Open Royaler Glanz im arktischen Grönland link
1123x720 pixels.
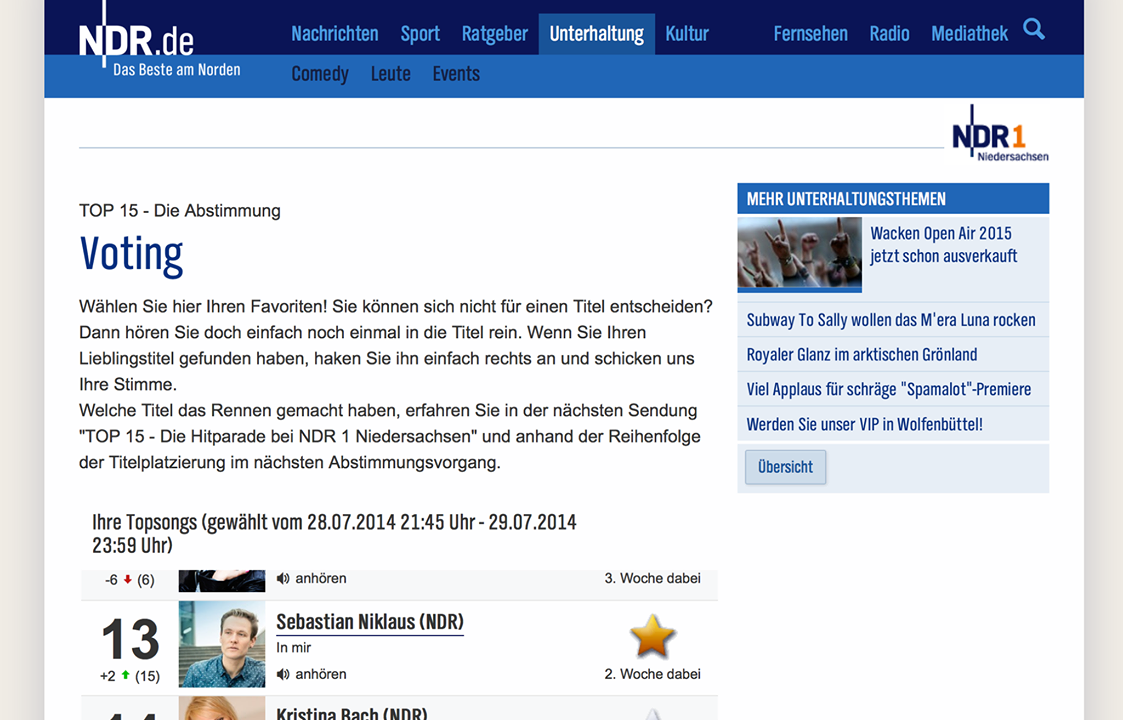coord(862,355)
